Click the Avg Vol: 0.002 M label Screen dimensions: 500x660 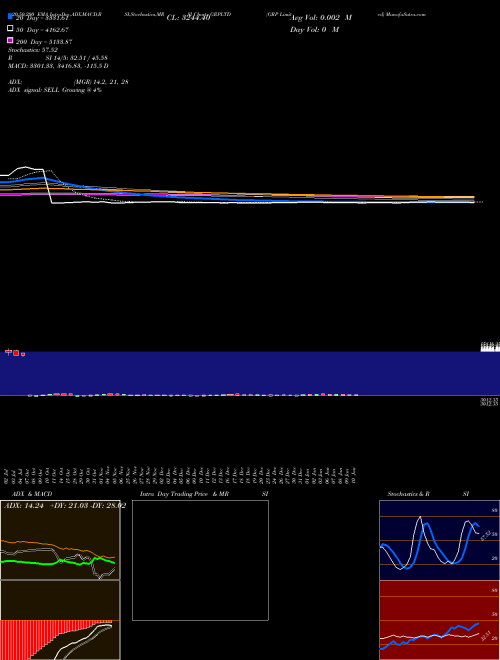click(321, 18)
